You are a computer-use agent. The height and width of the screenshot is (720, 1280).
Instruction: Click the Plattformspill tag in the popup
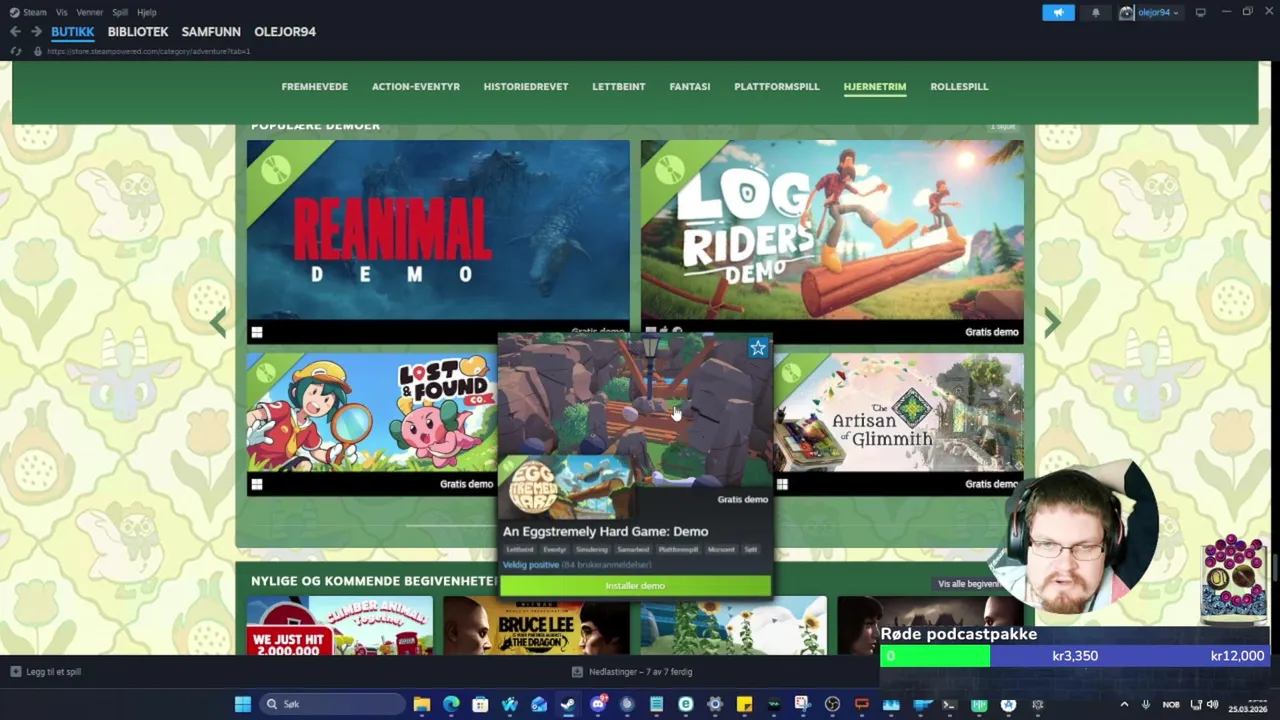coord(678,549)
